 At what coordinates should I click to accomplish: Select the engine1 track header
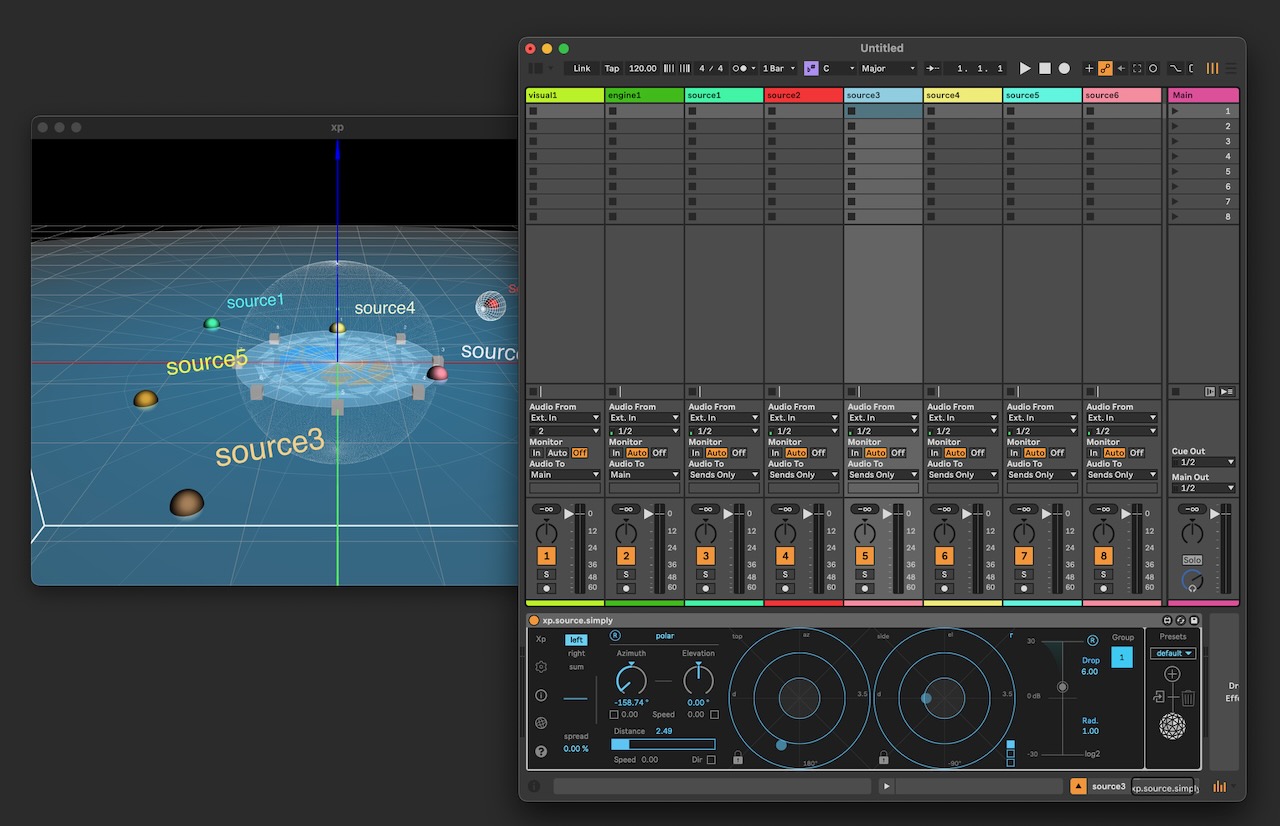click(644, 95)
